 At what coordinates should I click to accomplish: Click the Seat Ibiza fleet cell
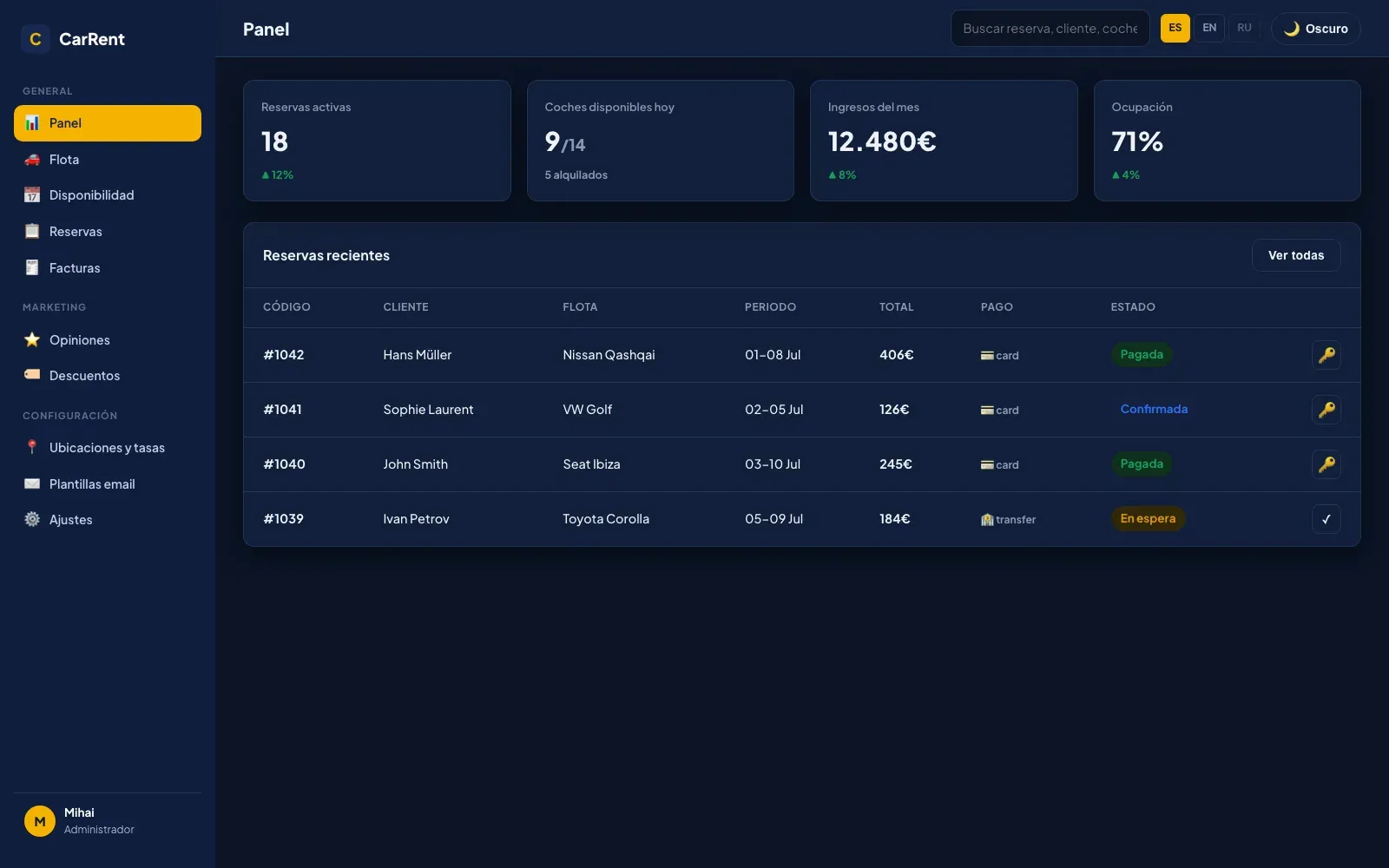[x=591, y=464]
